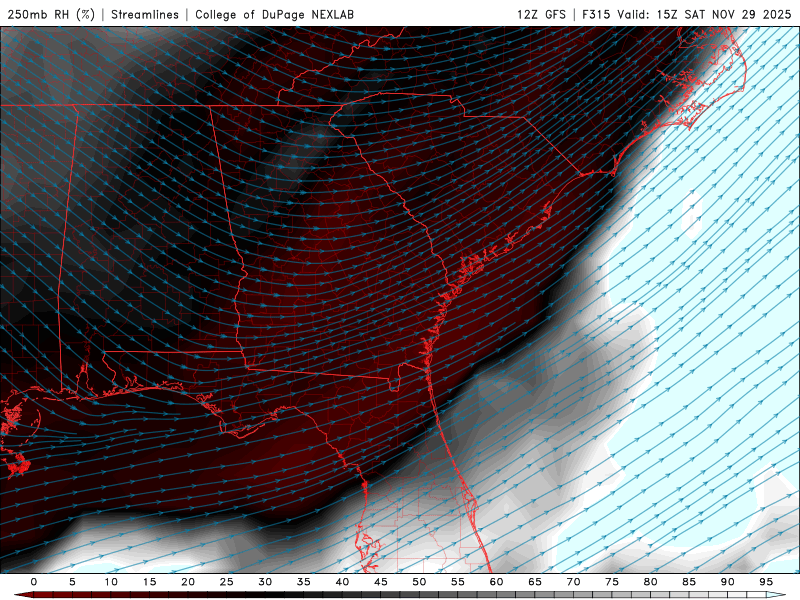Choose the "70" scale value

pos(573,582)
